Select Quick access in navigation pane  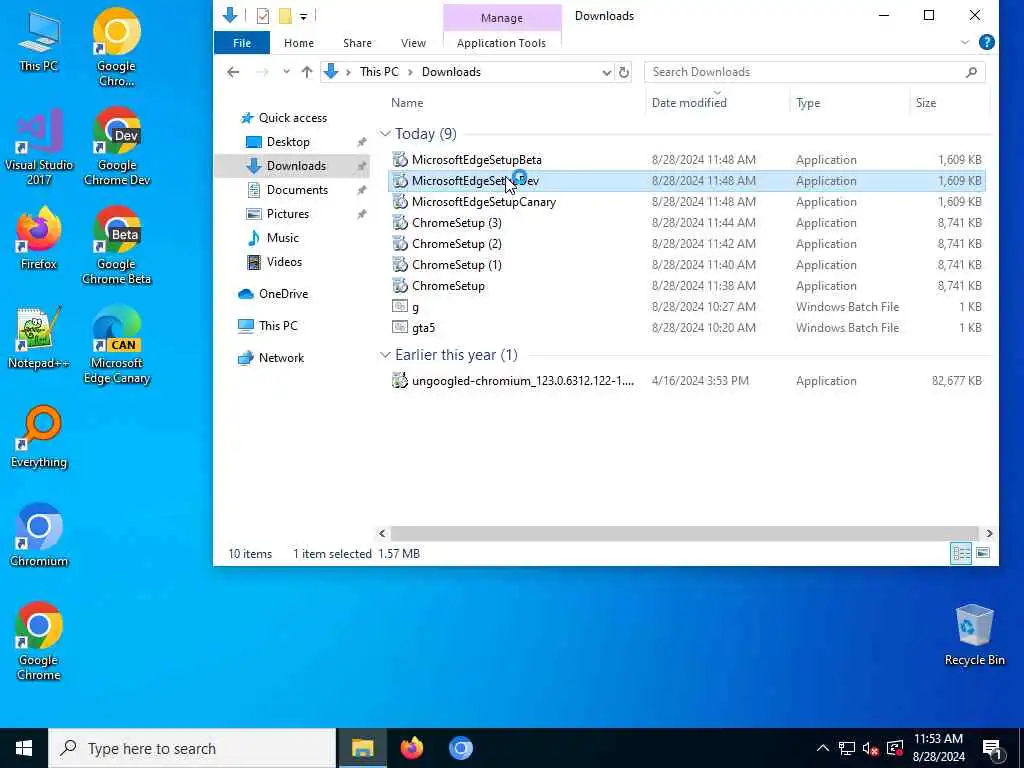pos(293,118)
